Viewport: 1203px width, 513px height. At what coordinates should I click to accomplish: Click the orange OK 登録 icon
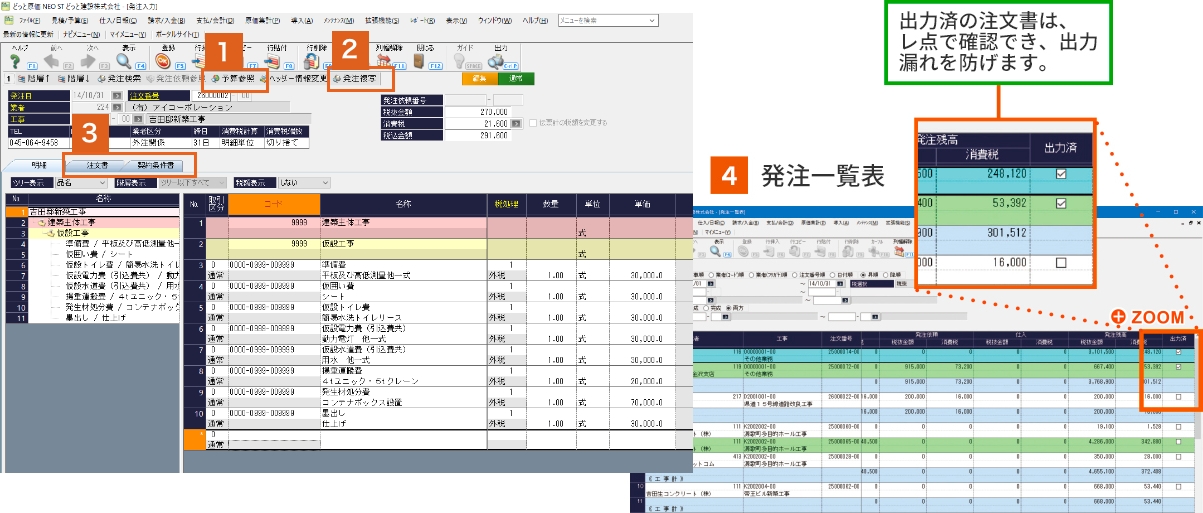[x=164, y=62]
